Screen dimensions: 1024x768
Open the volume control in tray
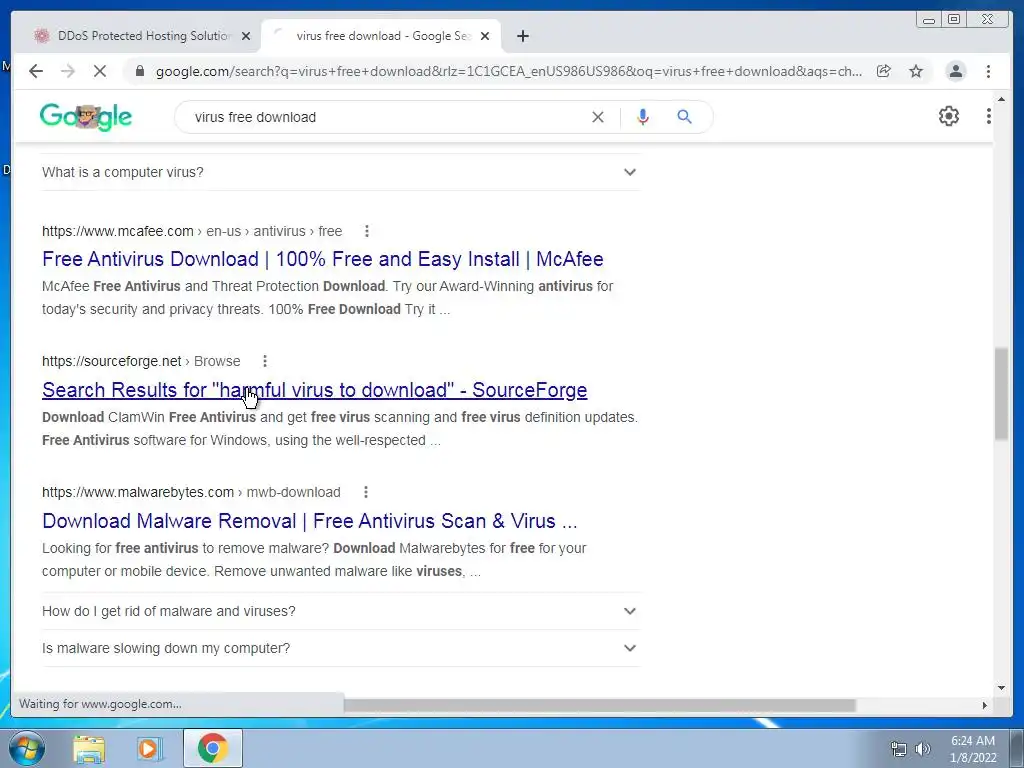(922, 749)
